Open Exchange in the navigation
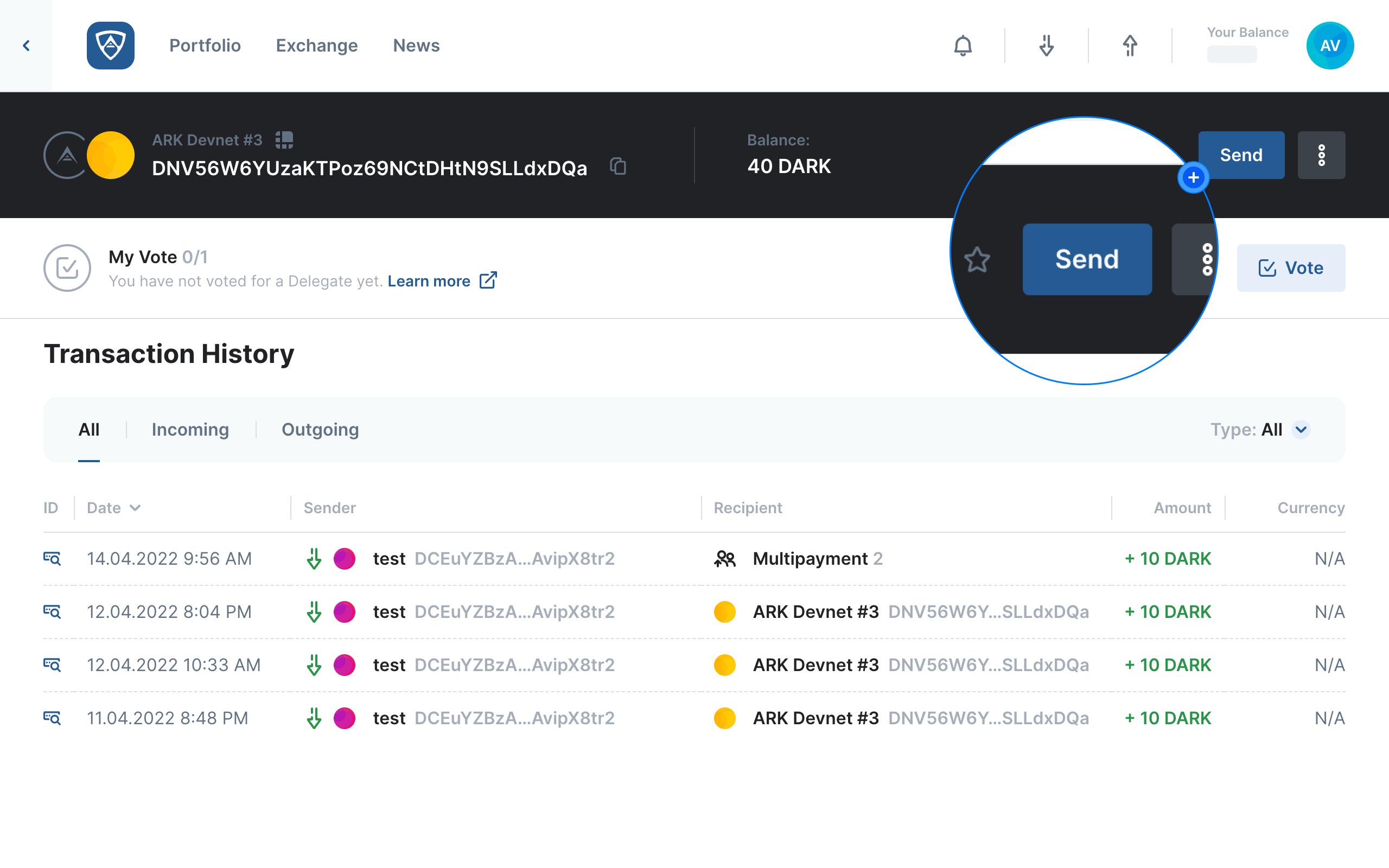The width and height of the screenshot is (1389, 868). [x=317, y=46]
